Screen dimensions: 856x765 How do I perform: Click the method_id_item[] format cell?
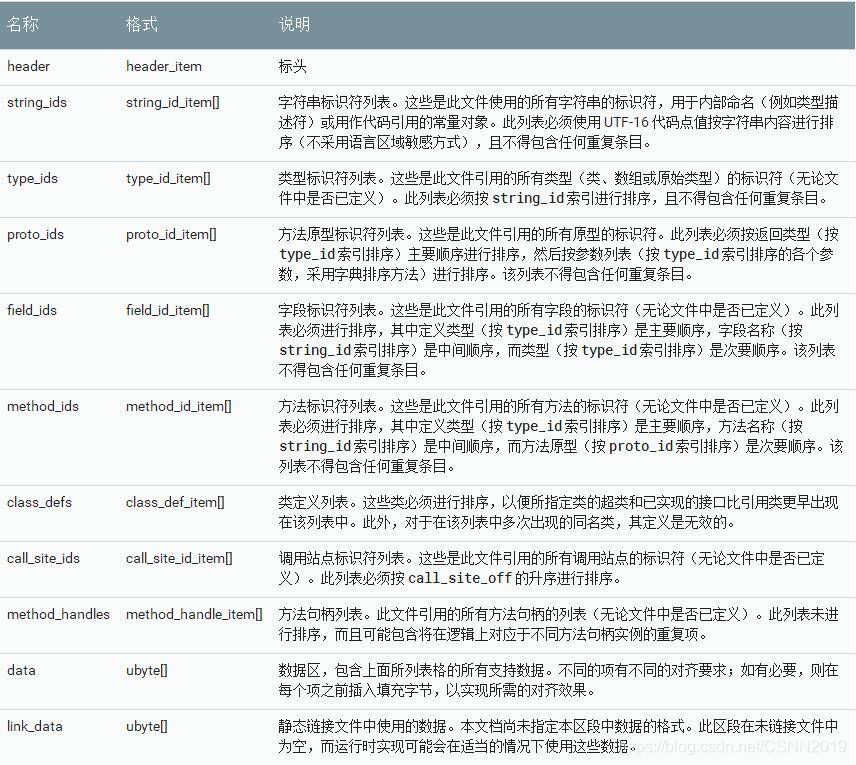click(x=179, y=406)
